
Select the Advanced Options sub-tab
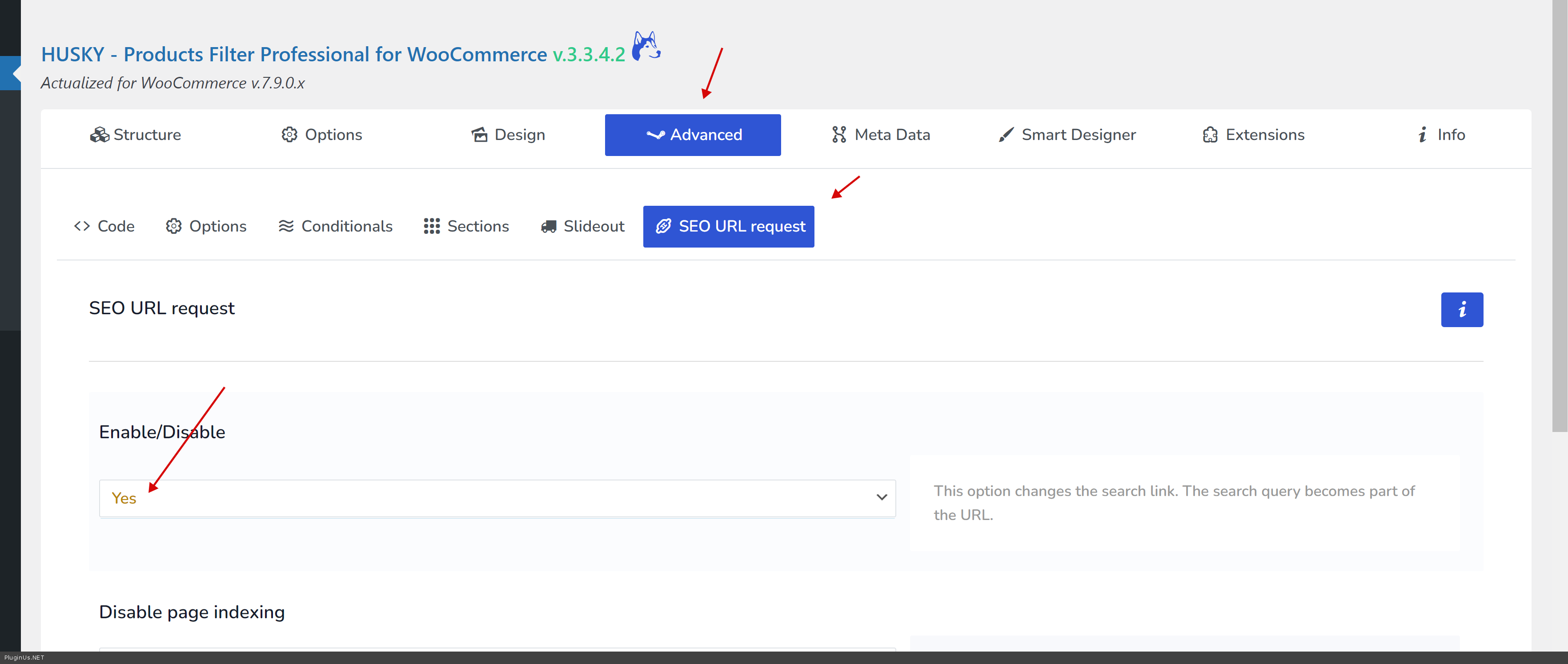click(x=206, y=226)
